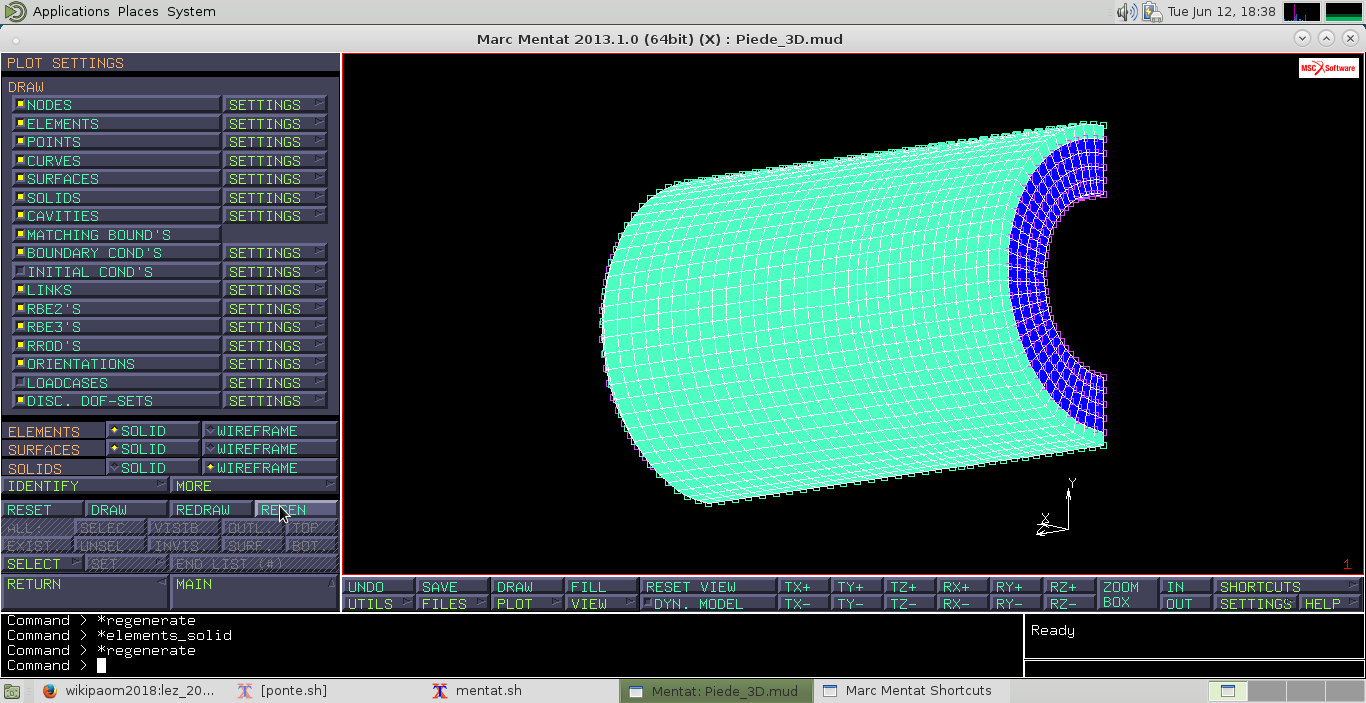Toggle drawing of NODES
Image resolution: width=1366 pixels, height=703 pixels.
(x=116, y=105)
